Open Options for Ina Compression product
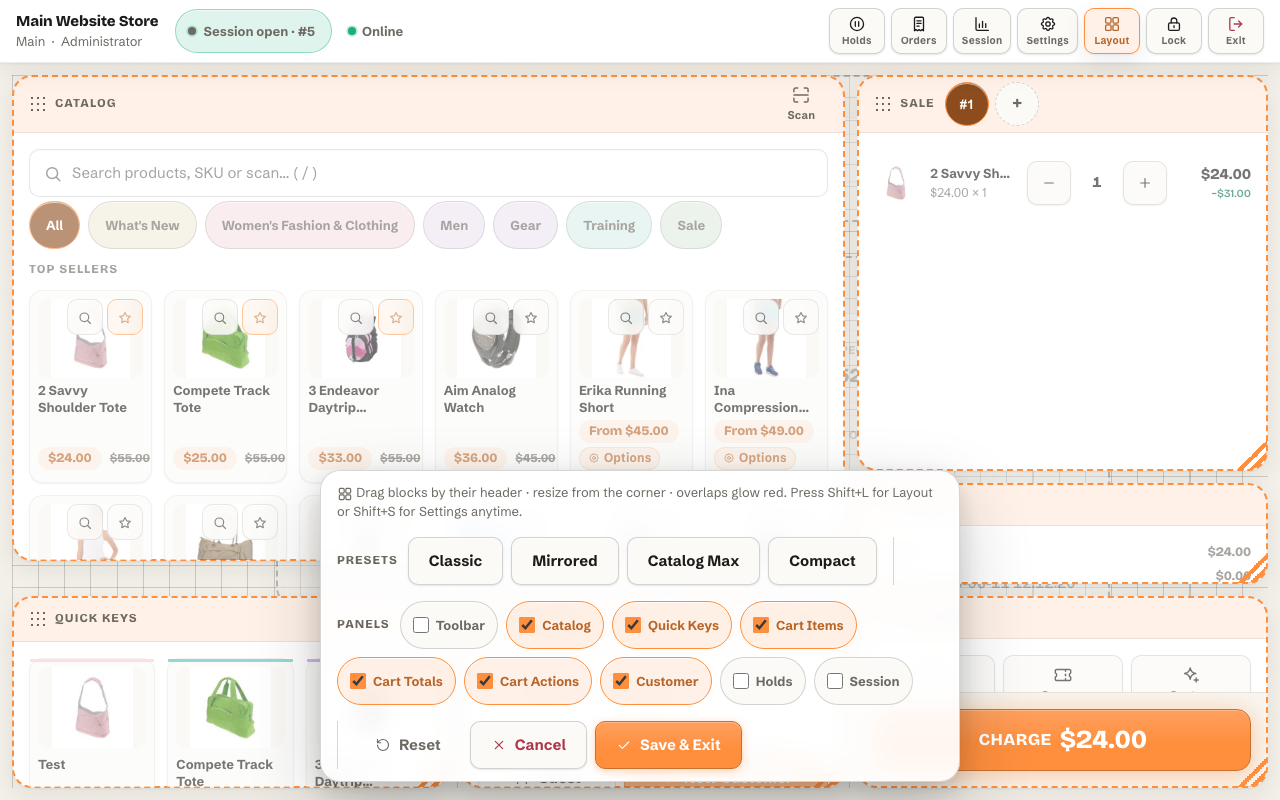Screen dimensions: 1280x800 tap(756, 458)
